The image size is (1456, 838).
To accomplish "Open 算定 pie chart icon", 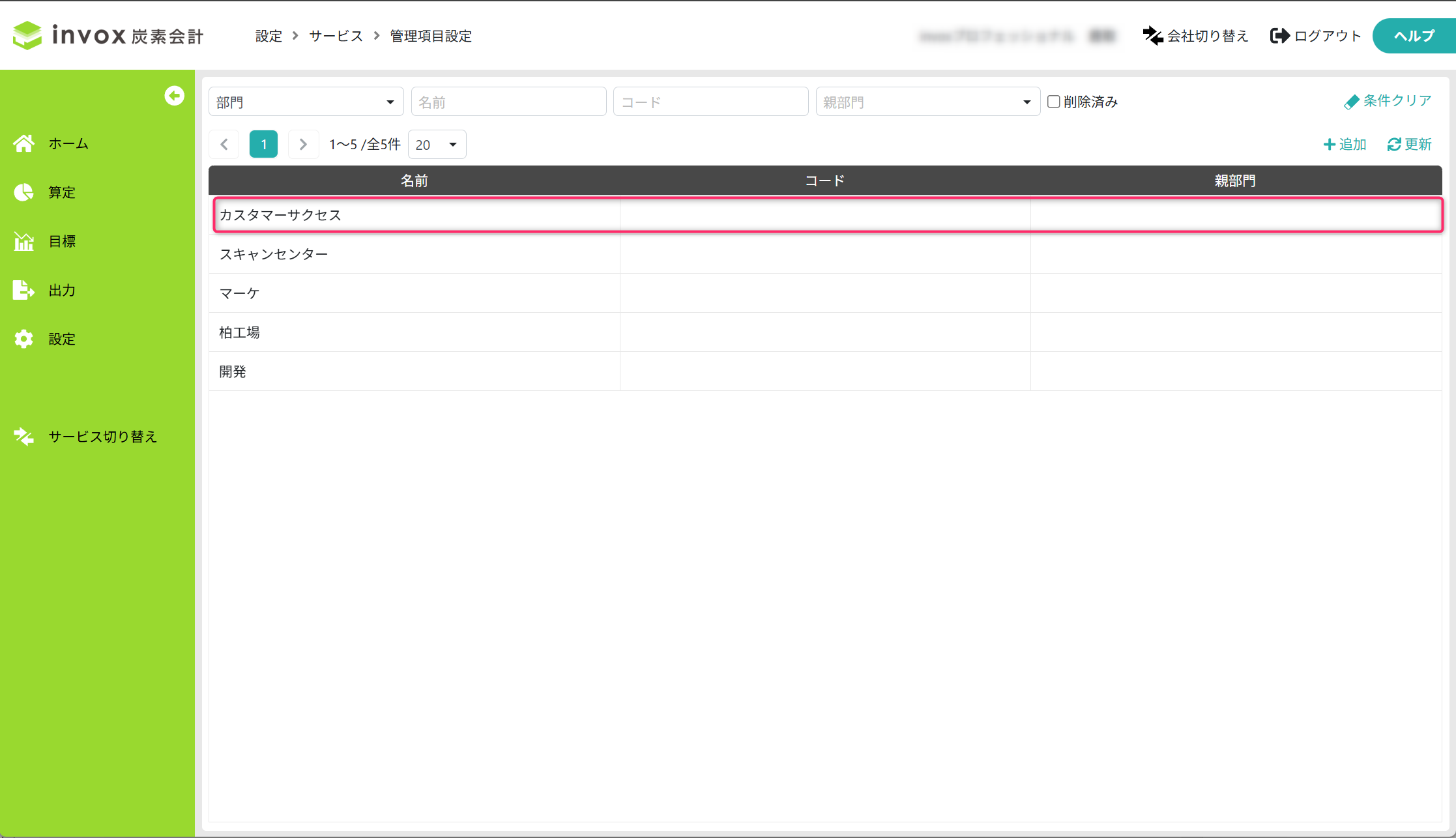I will coord(24,192).
